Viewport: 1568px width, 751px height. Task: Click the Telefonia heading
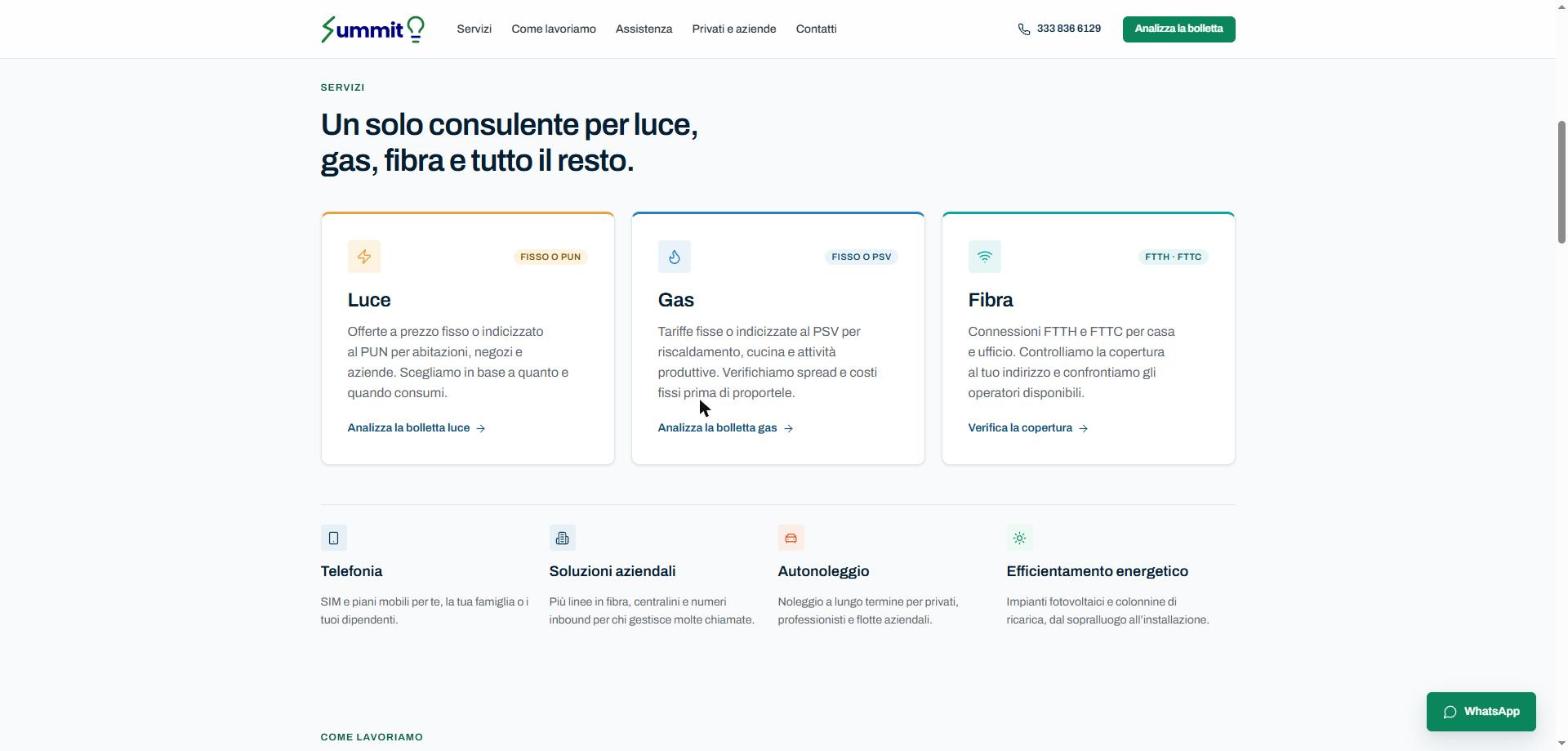point(351,571)
